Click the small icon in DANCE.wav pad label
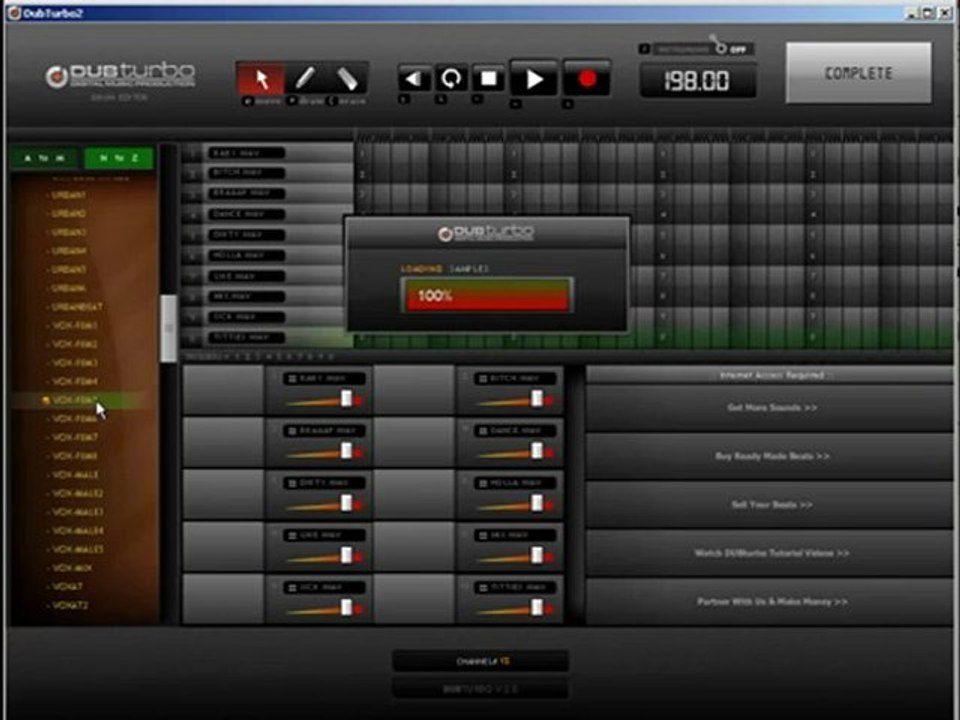The height and width of the screenshot is (720, 960). click(x=483, y=431)
